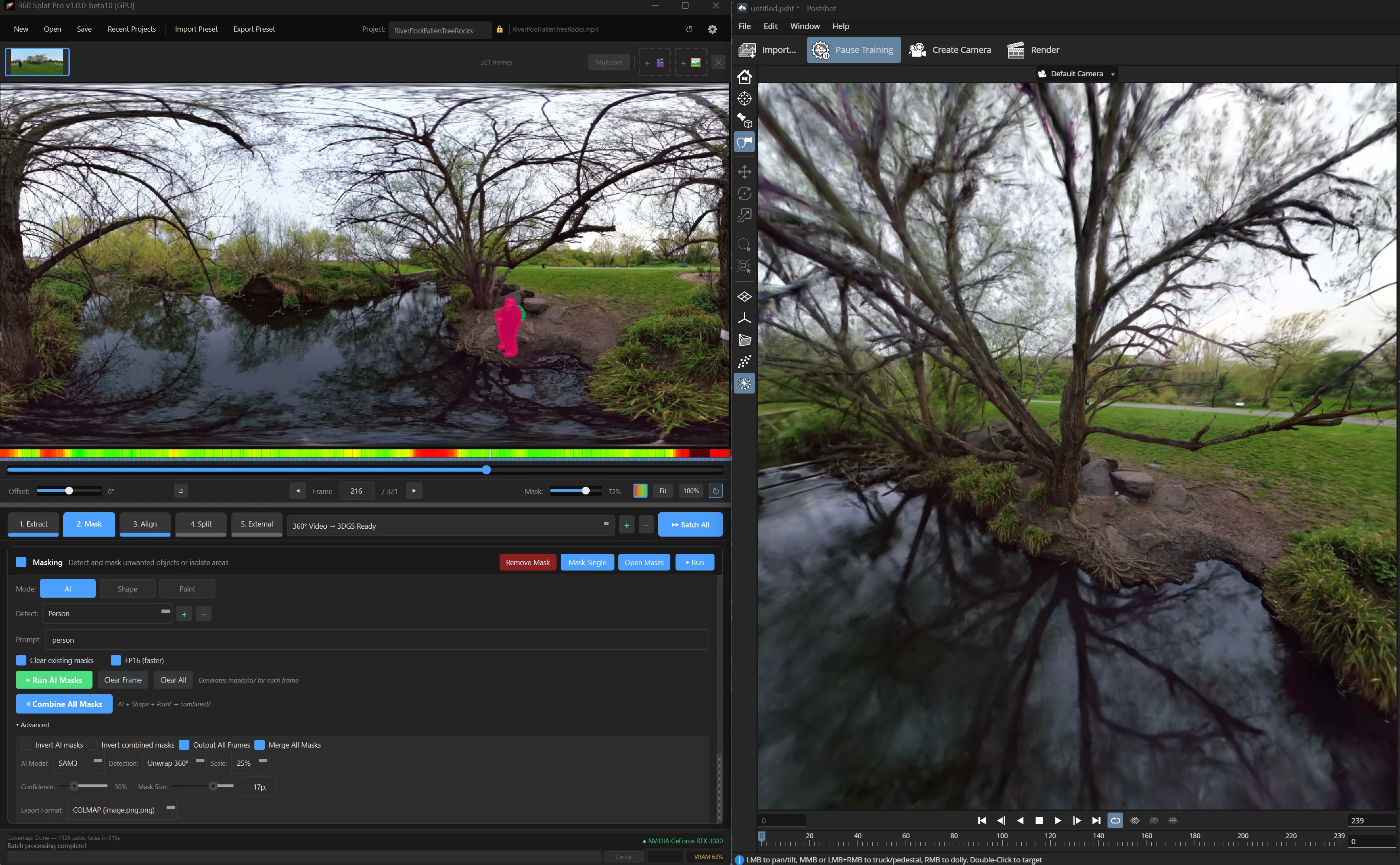Select the move/translate tool icon
The image size is (1400, 865).
click(744, 172)
